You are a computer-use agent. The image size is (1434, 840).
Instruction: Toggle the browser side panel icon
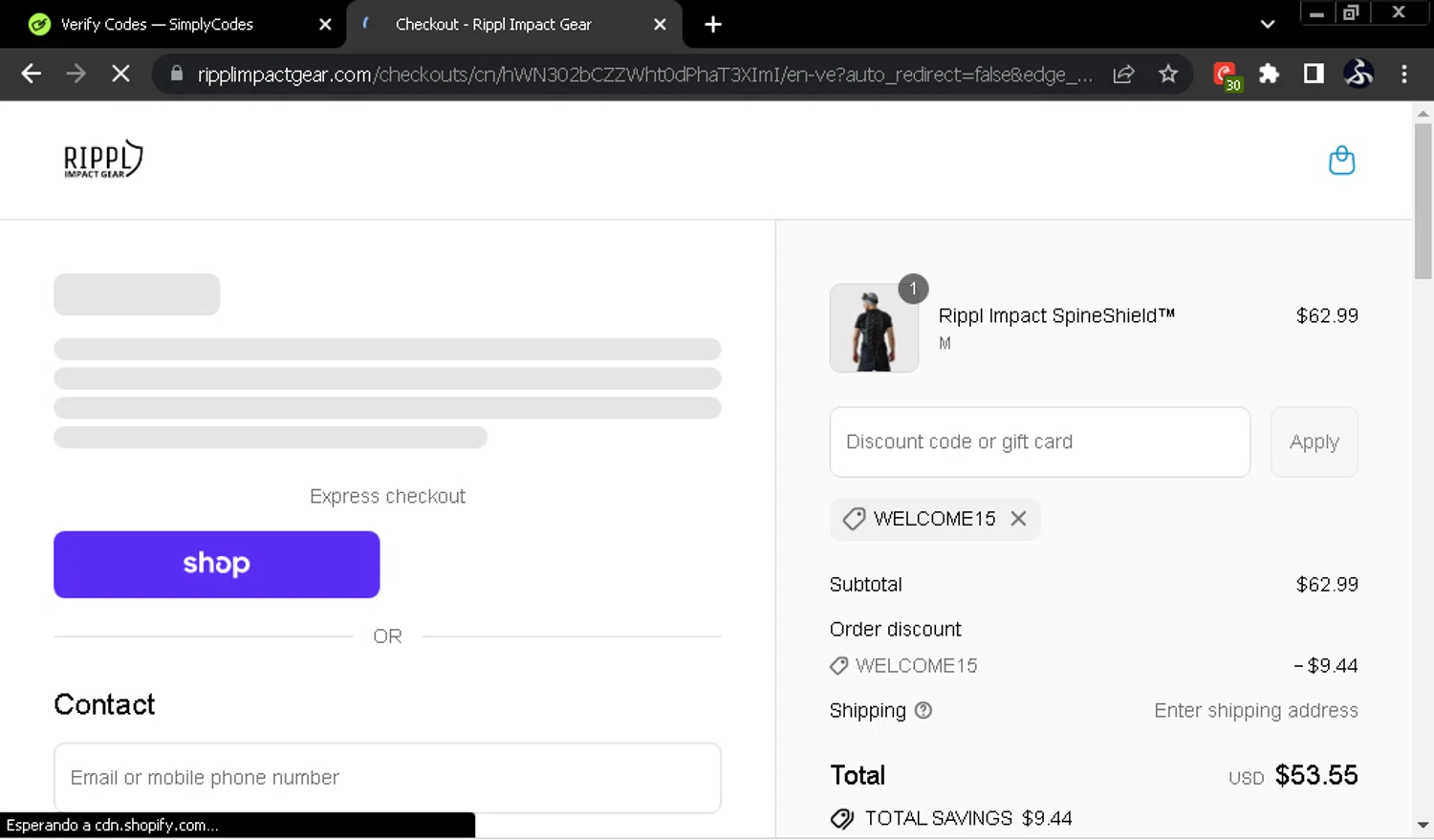tap(1314, 74)
